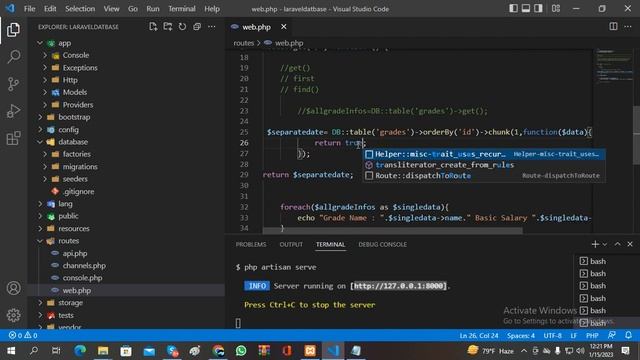Viewport: 640px width, 360px height.
Task: Open WhatsApp from the taskbar
Action: click(241, 351)
